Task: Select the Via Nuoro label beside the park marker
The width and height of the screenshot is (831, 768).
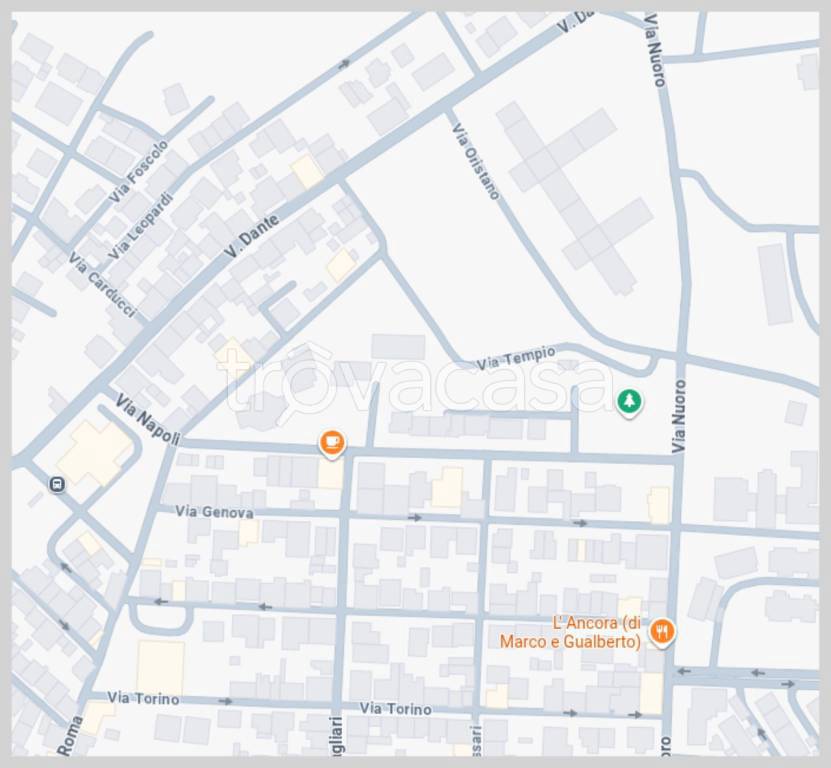Action: tap(679, 415)
